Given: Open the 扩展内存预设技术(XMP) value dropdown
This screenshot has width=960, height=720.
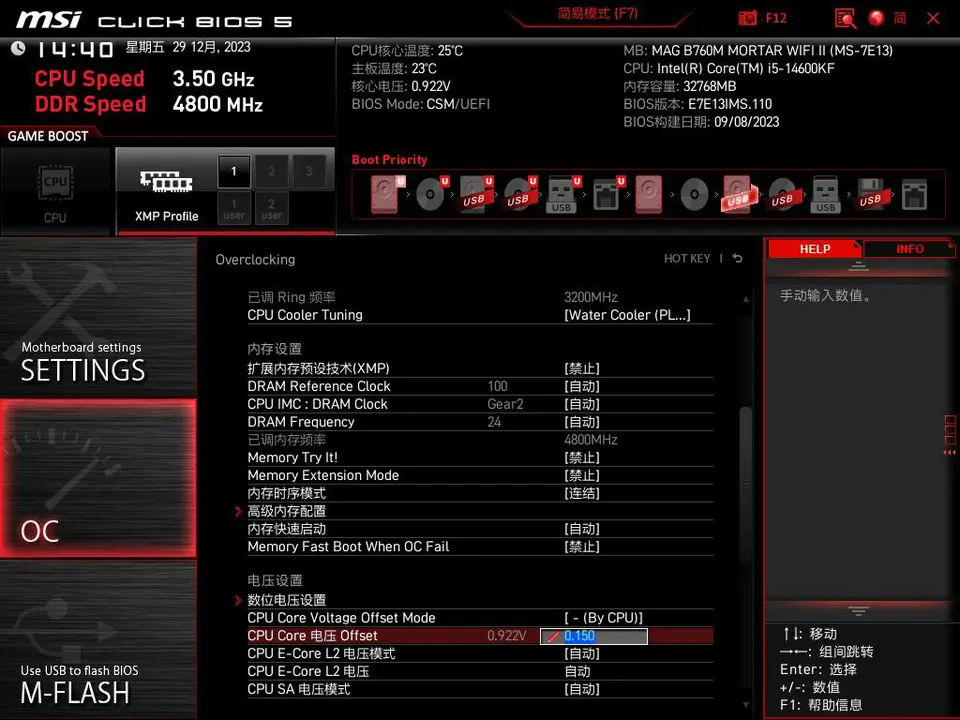Looking at the screenshot, I should pos(582,369).
